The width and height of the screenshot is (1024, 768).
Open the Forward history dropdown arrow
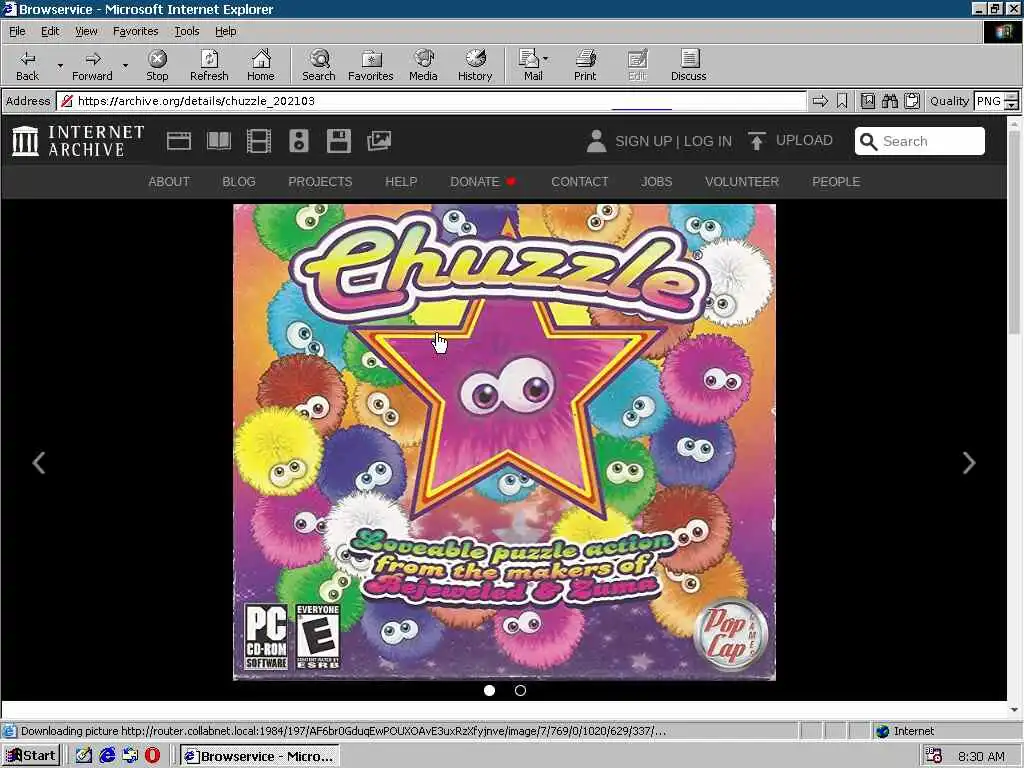pos(125,65)
